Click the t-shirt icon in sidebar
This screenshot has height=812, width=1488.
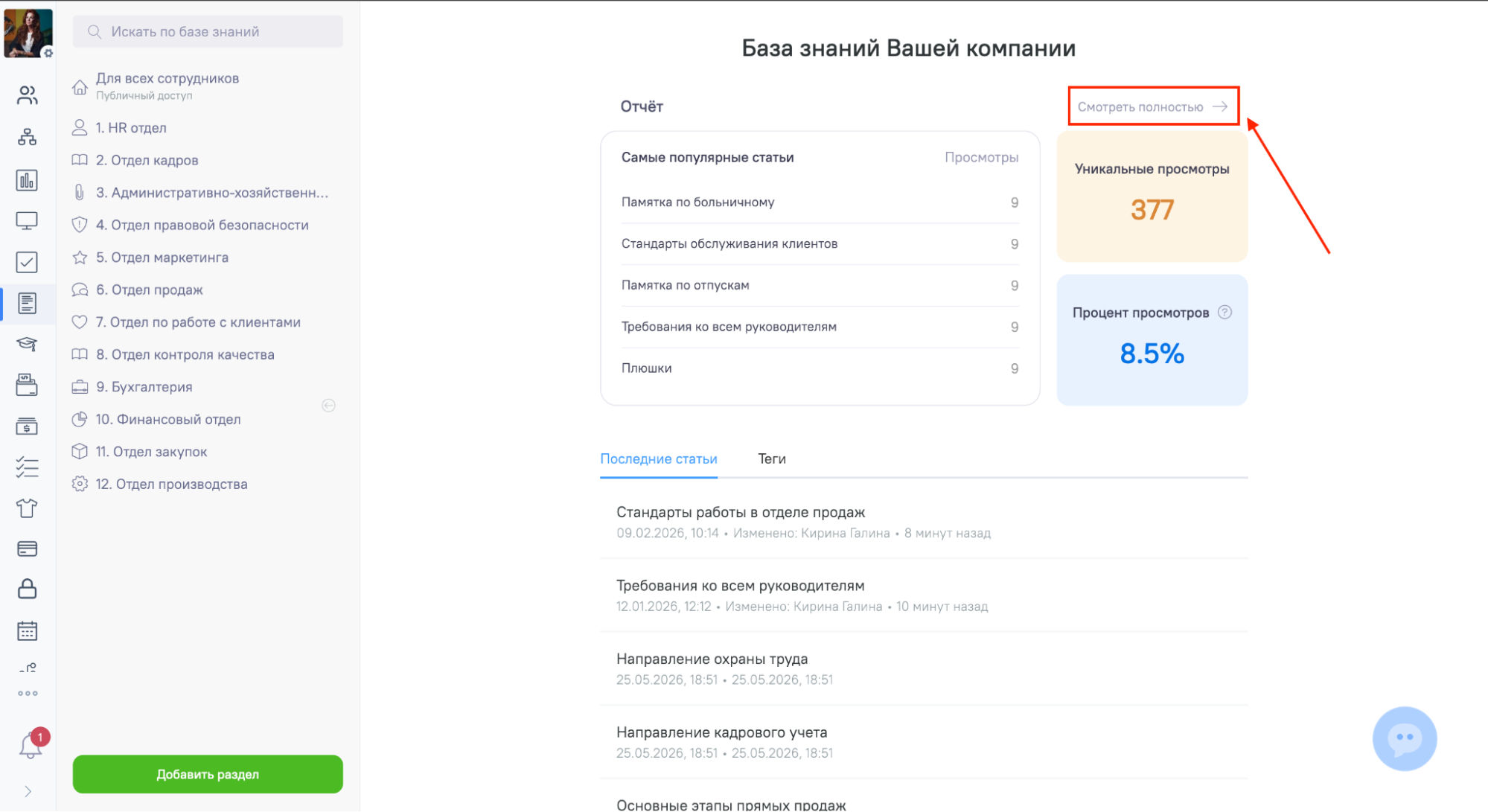coord(28,508)
